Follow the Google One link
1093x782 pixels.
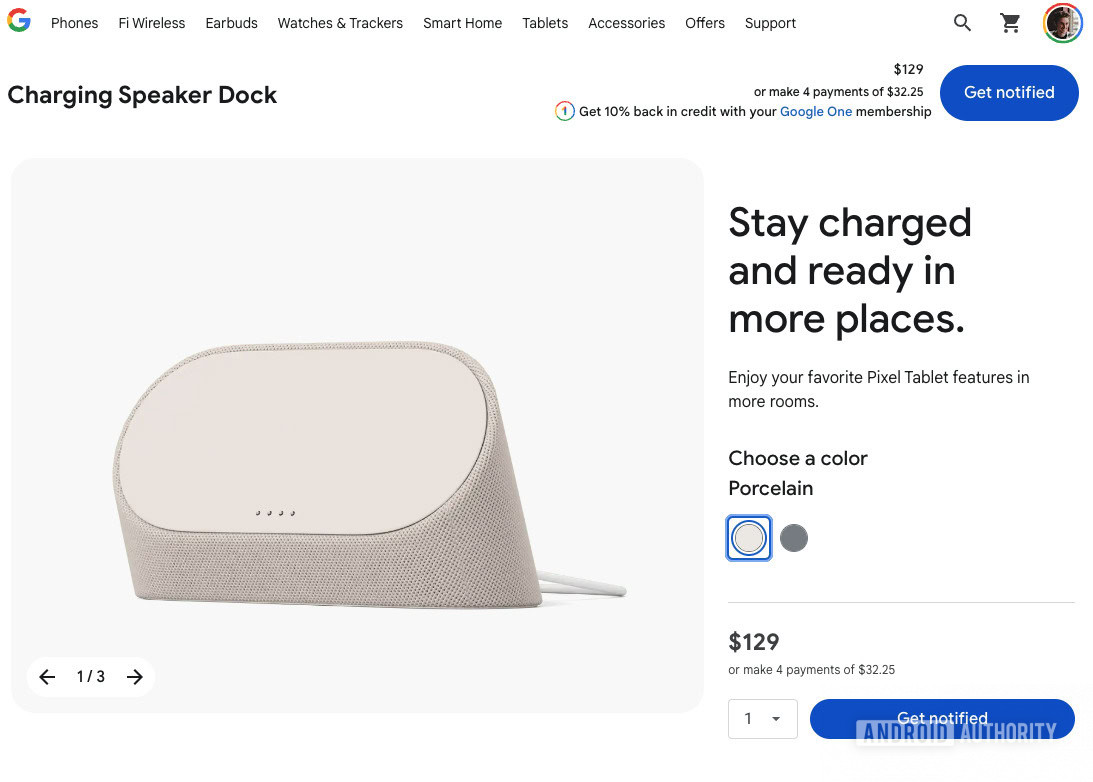(x=816, y=112)
